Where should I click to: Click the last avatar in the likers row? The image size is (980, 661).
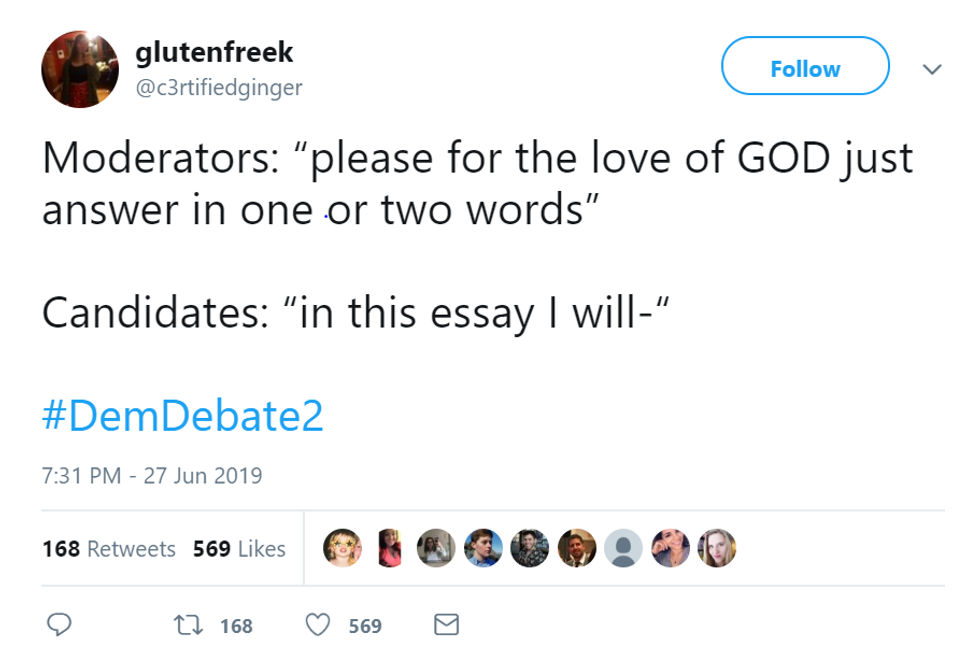point(717,548)
